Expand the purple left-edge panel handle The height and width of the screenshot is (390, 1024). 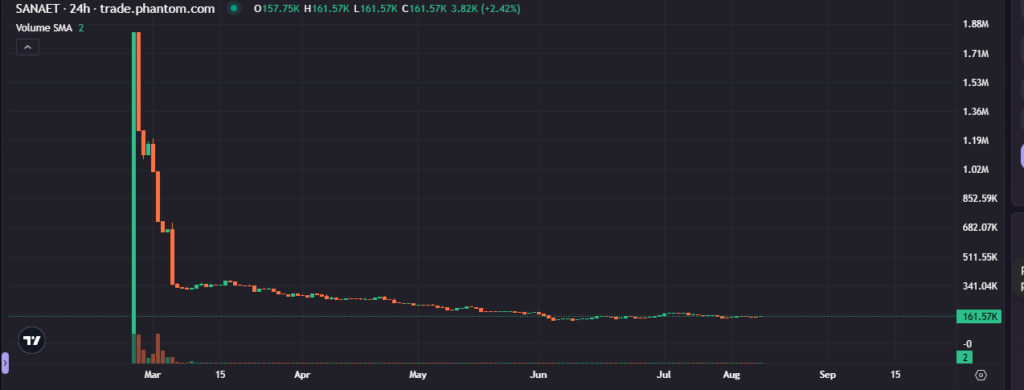click(5, 362)
